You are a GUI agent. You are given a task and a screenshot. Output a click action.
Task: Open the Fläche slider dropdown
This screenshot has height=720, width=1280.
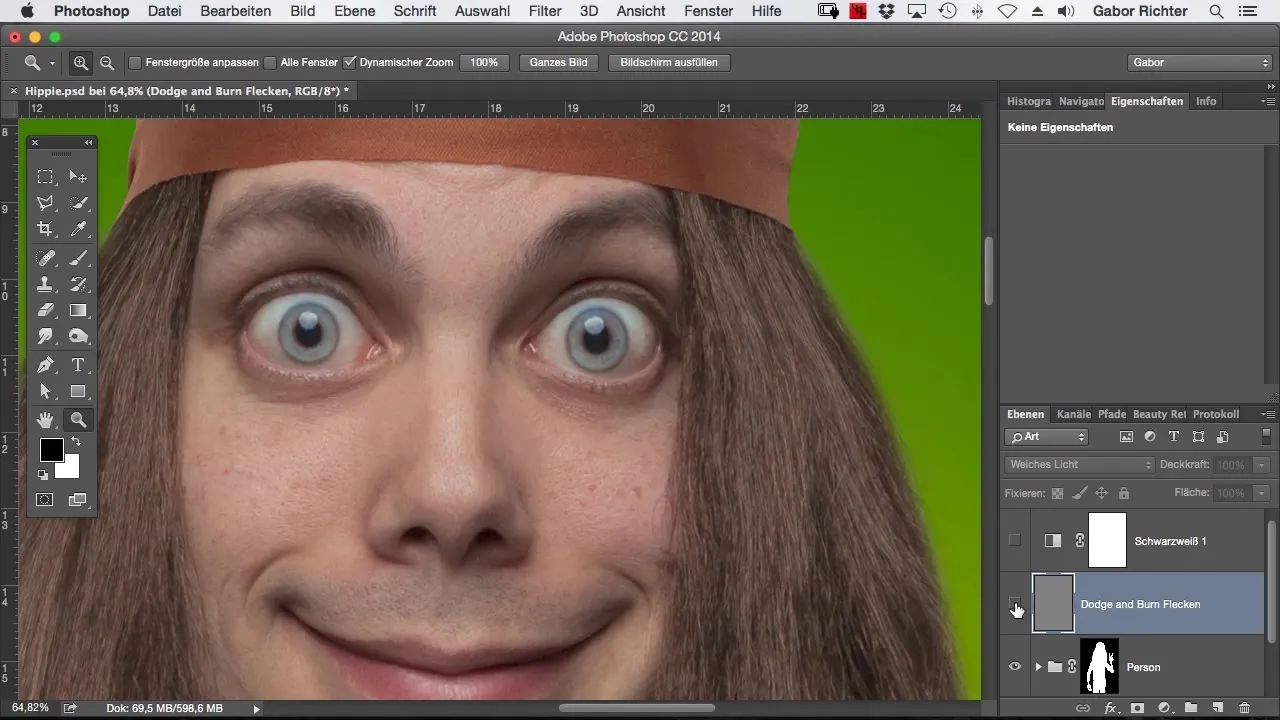click(1262, 493)
